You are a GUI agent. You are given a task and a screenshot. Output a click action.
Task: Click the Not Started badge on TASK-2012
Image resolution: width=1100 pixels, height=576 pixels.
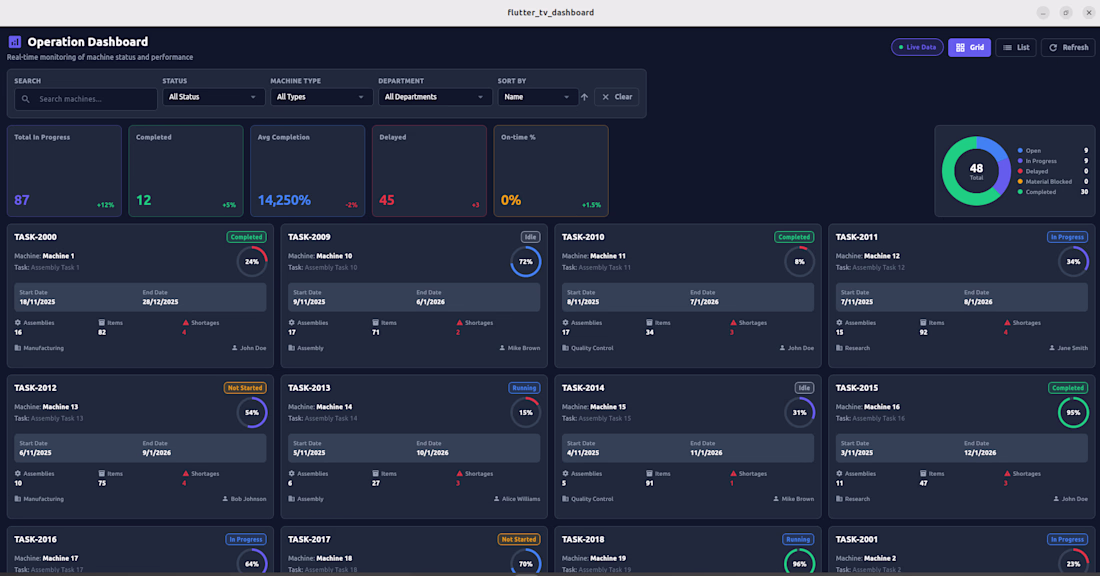pos(245,388)
